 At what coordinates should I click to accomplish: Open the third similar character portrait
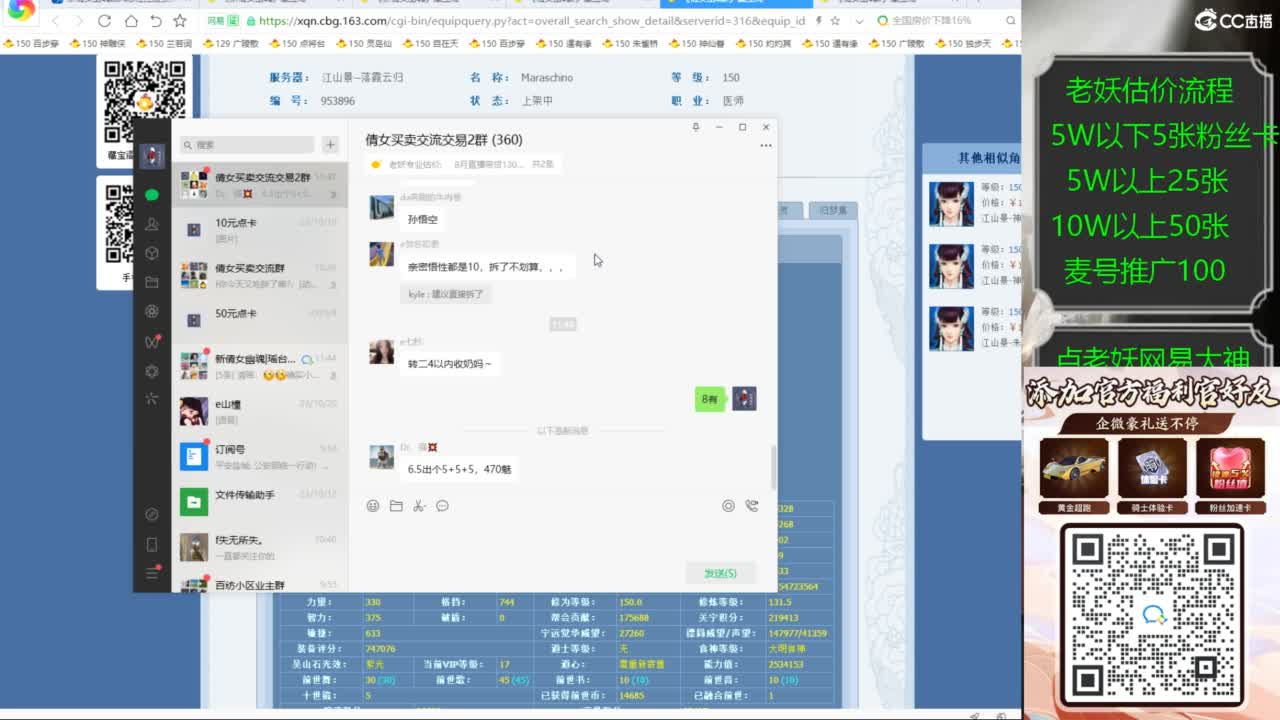click(x=951, y=329)
